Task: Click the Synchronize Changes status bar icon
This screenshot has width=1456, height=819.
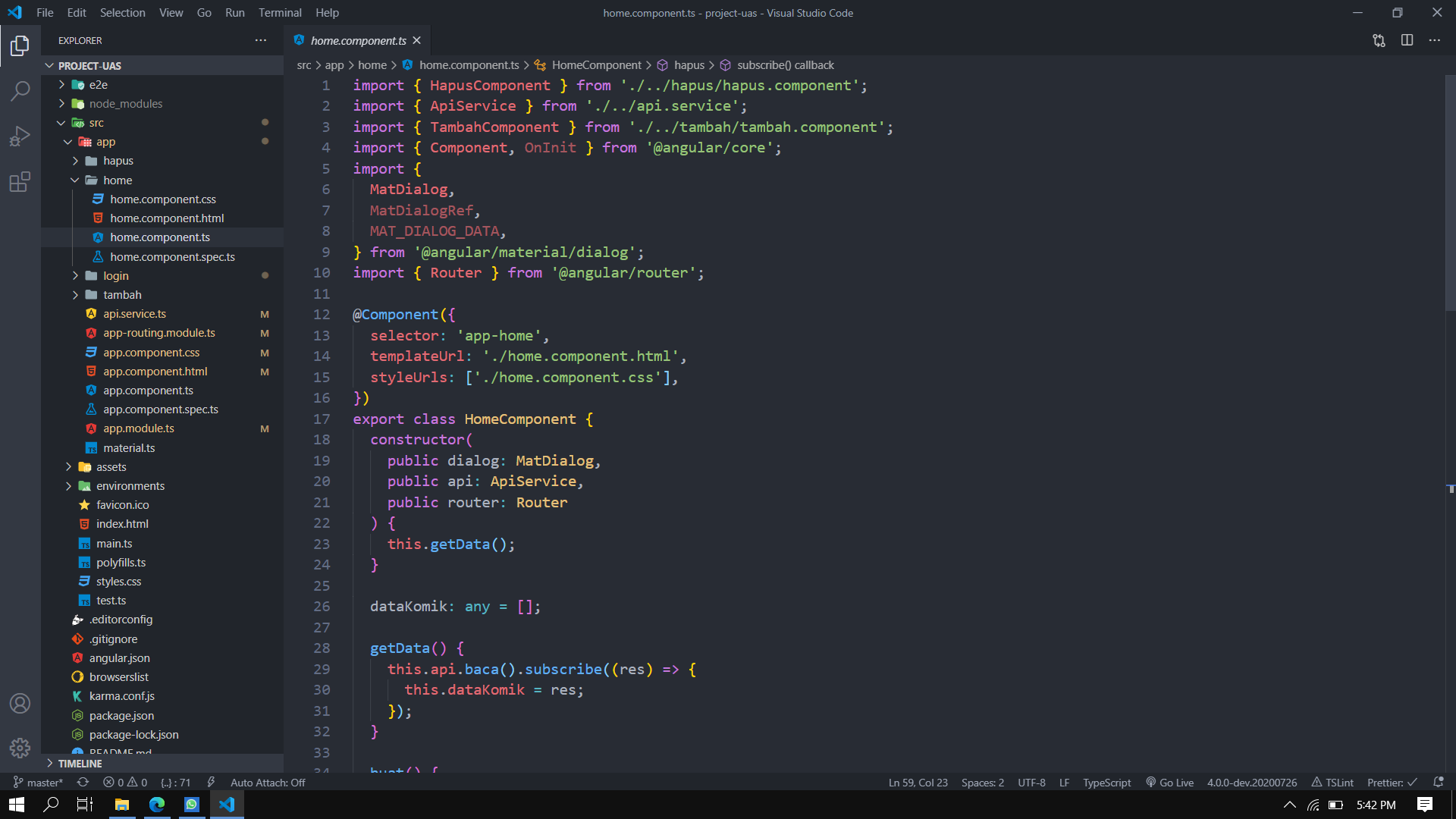Action: tap(83, 783)
